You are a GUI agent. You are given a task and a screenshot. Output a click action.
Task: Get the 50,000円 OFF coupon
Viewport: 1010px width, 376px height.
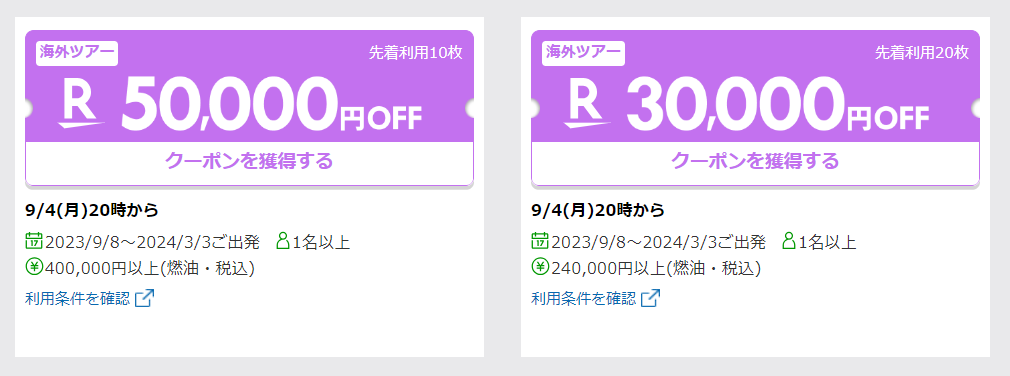click(x=249, y=160)
